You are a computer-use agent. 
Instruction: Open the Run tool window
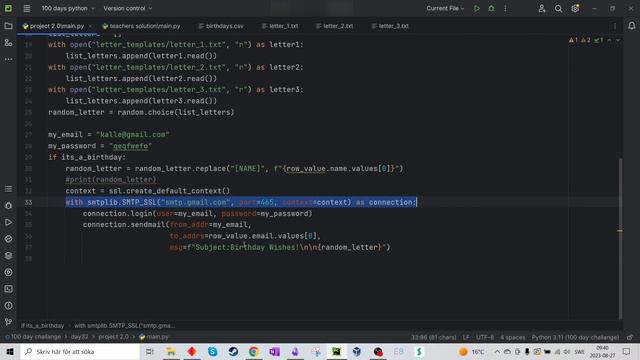8,222
